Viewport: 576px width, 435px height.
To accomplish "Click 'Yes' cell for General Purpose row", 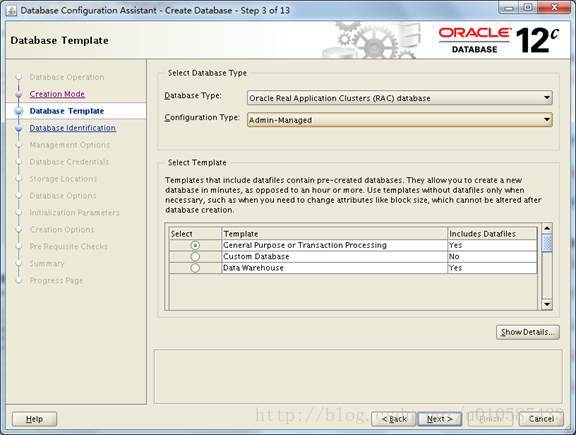I will coord(492,245).
